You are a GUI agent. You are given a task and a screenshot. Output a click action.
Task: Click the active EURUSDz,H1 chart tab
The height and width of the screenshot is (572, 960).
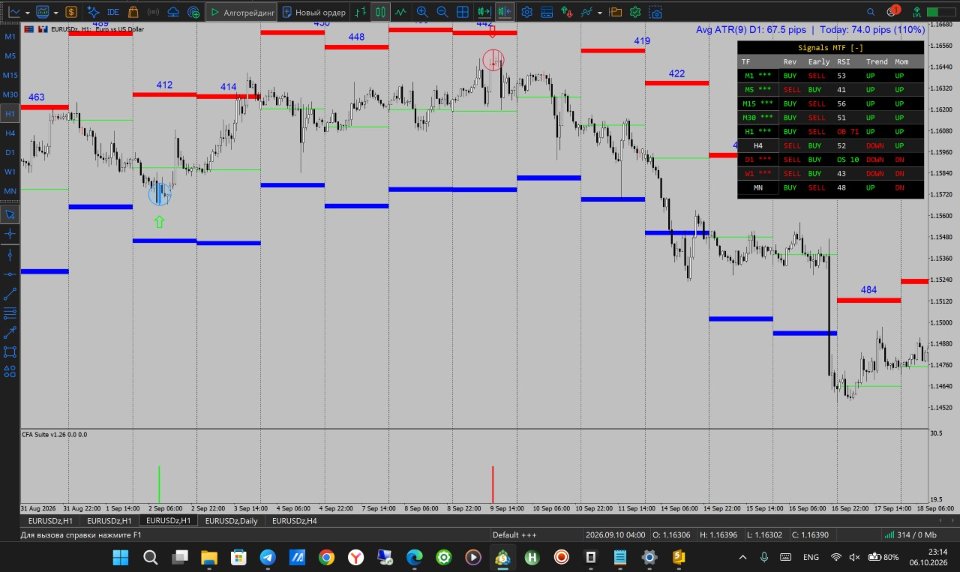168,521
